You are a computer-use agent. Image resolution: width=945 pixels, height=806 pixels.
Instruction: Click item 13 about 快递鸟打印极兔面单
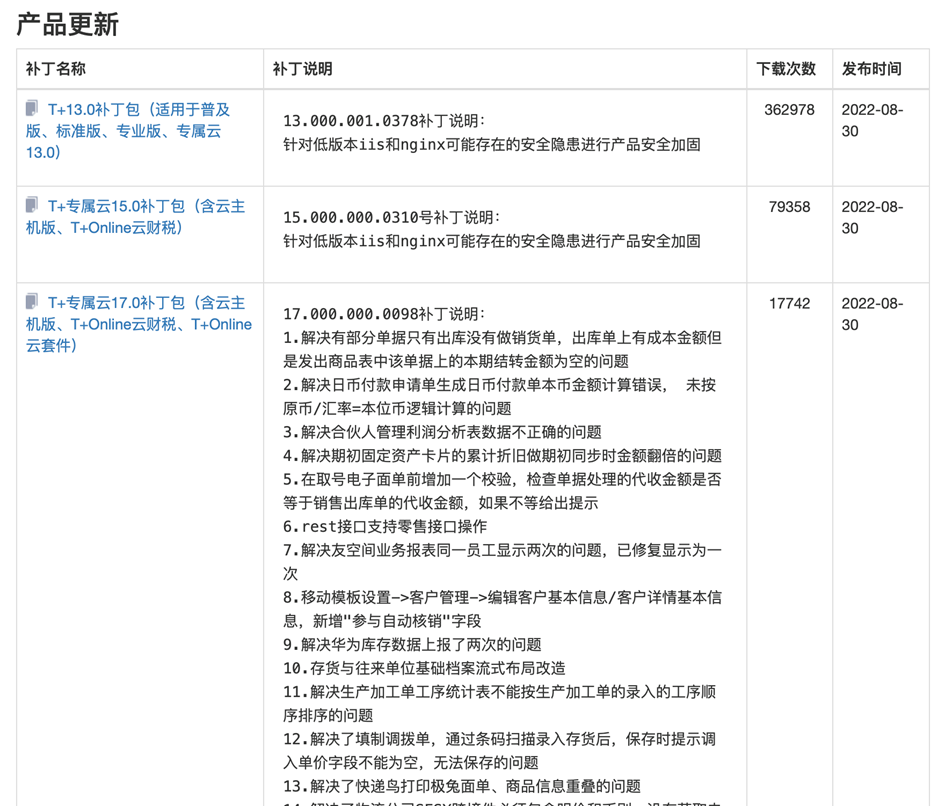pyautogui.click(x=462, y=786)
